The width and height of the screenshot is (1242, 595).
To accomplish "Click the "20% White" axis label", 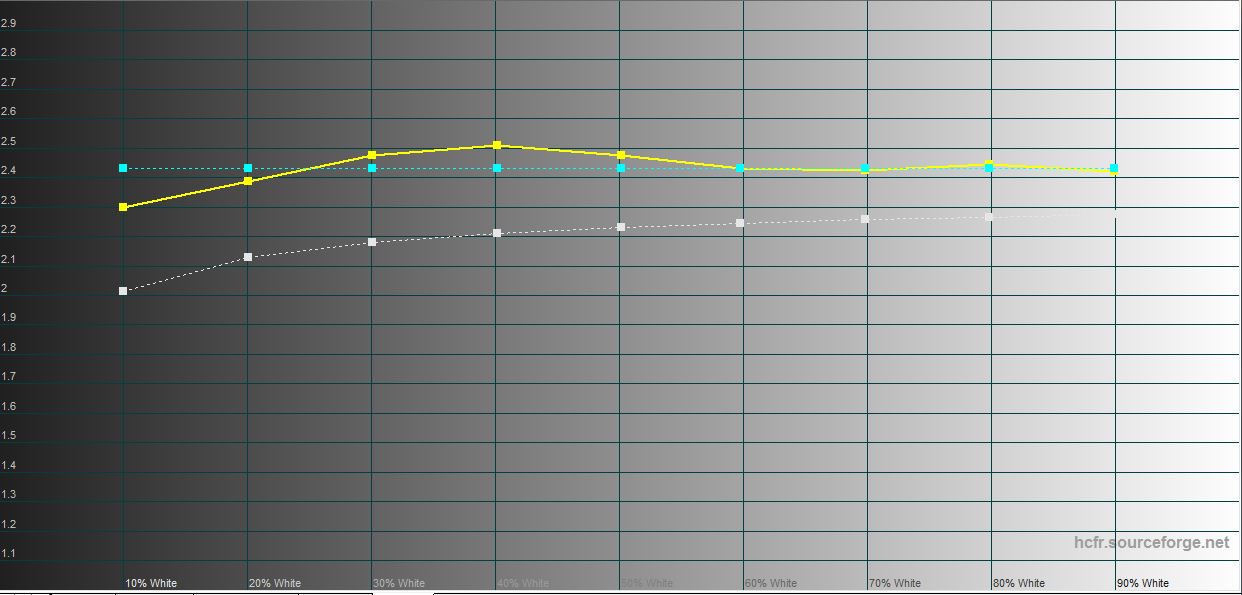I will [x=275, y=583].
